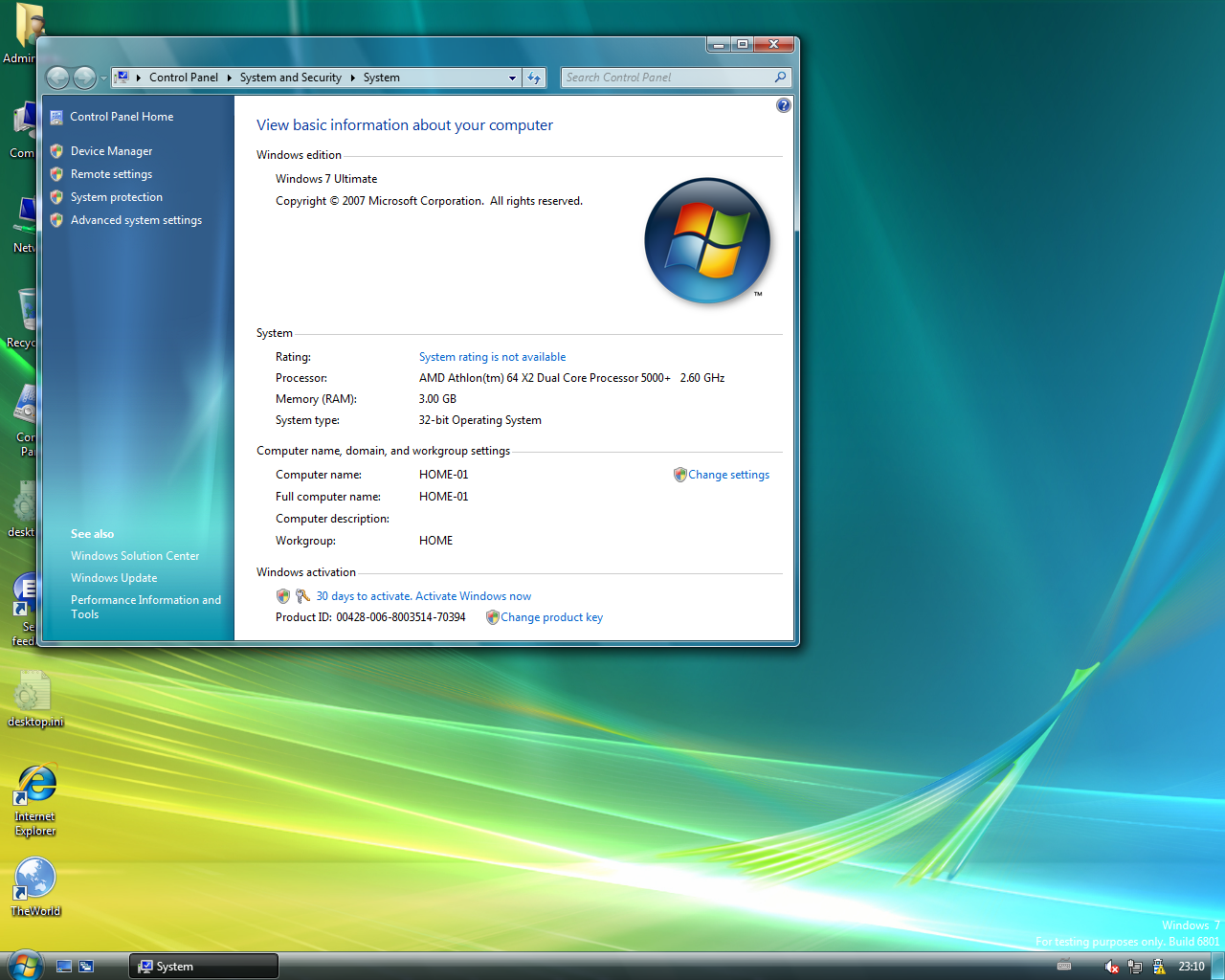Expand the Control Panel breadcrumb arrow
This screenshot has width=1225, height=980.
[230, 78]
